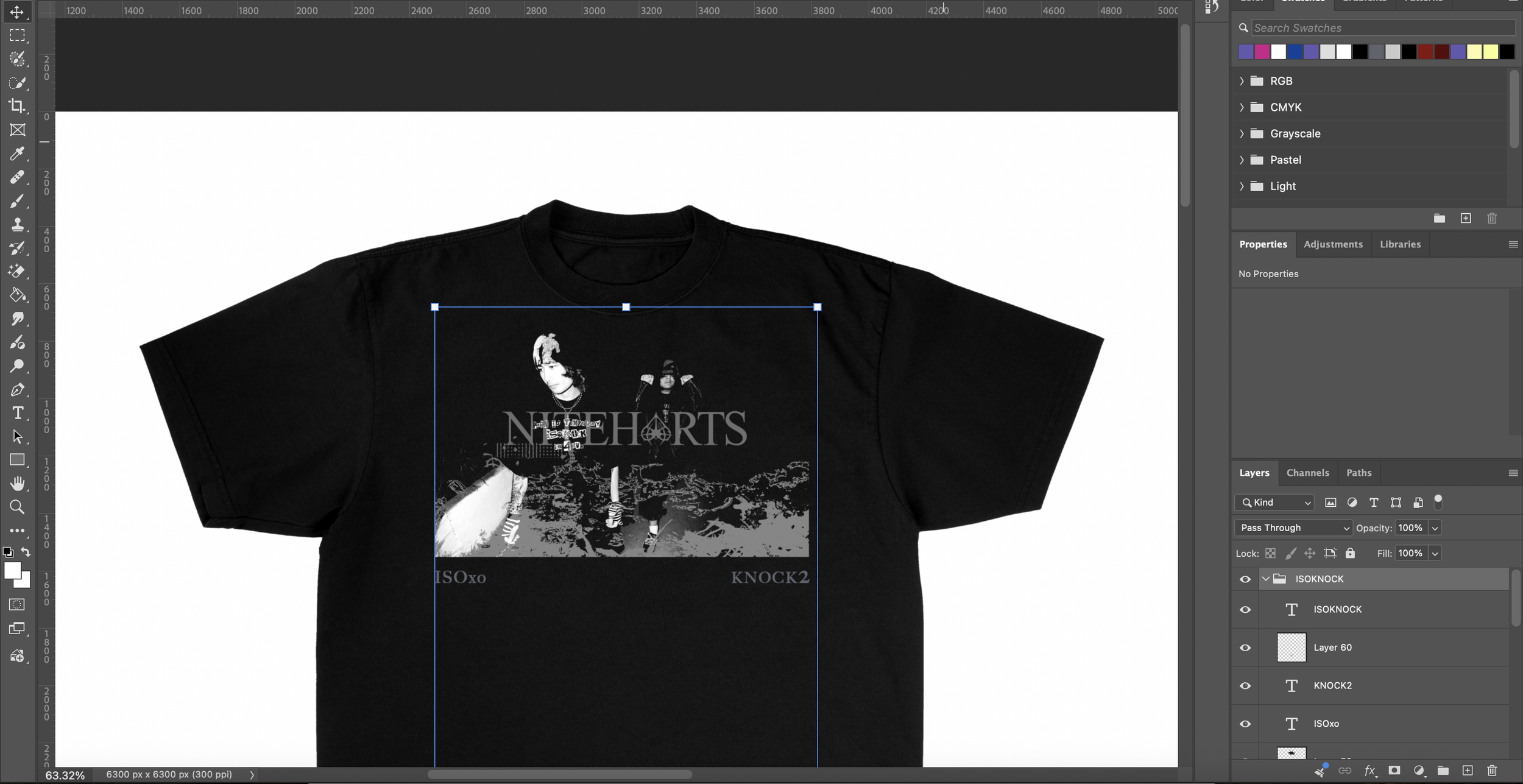Switch to the Adjustments tab
Image resolution: width=1523 pixels, height=784 pixels.
pyautogui.click(x=1333, y=244)
